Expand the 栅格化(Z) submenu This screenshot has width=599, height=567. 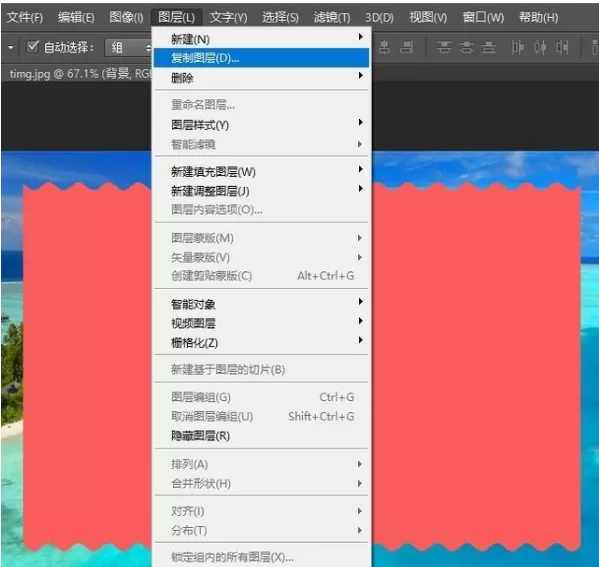[x=261, y=342]
